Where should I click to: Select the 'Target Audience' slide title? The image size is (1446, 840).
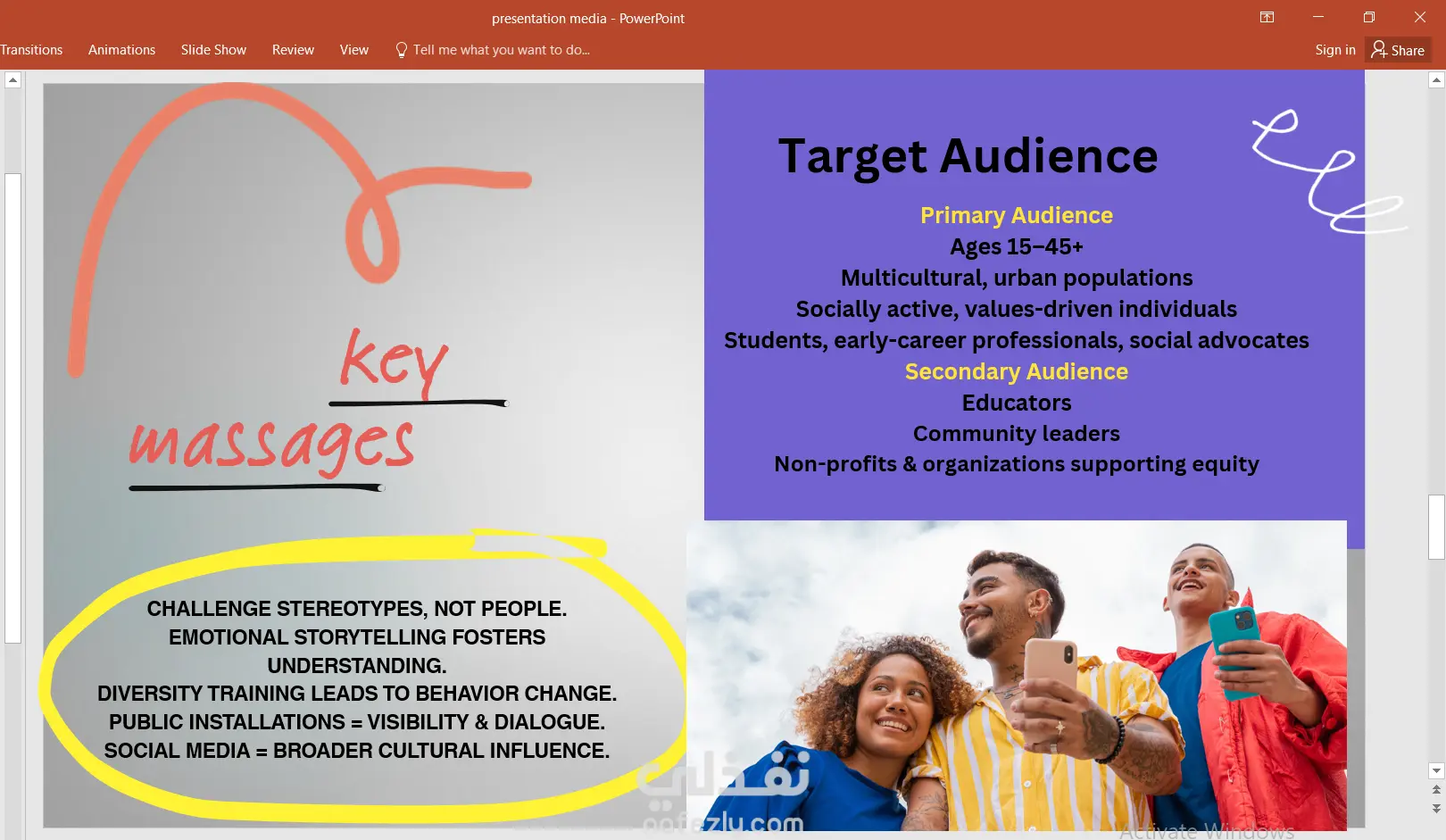(x=968, y=156)
